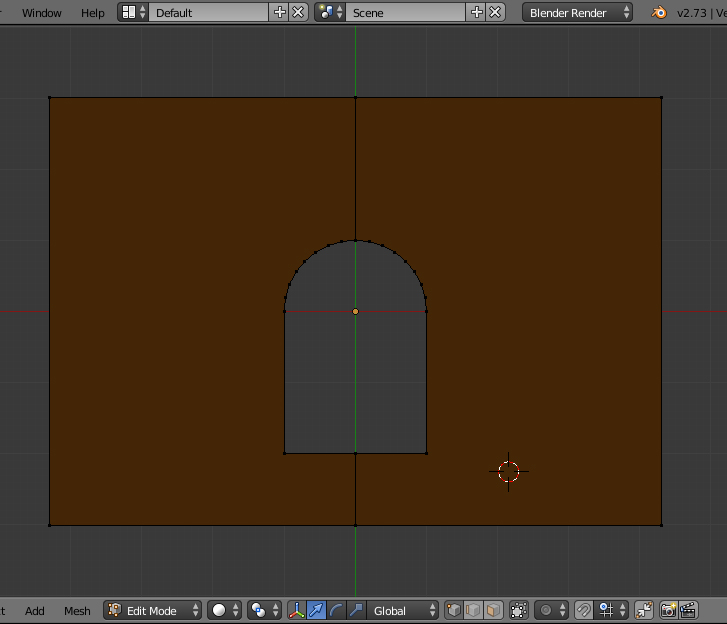Image resolution: width=727 pixels, height=624 pixels.
Task: Select the scale manipulator icon
Action: pyautogui.click(x=355, y=610)
